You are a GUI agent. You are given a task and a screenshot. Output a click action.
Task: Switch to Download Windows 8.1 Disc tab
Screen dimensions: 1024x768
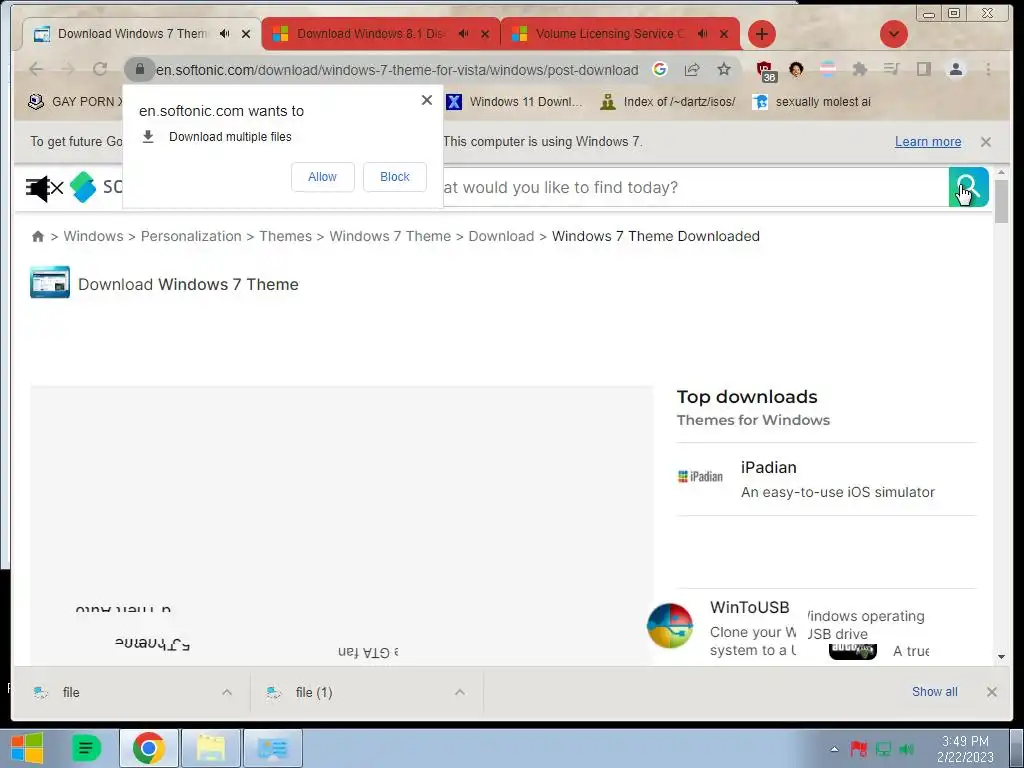pyautogui.click(x=370, y=34)
